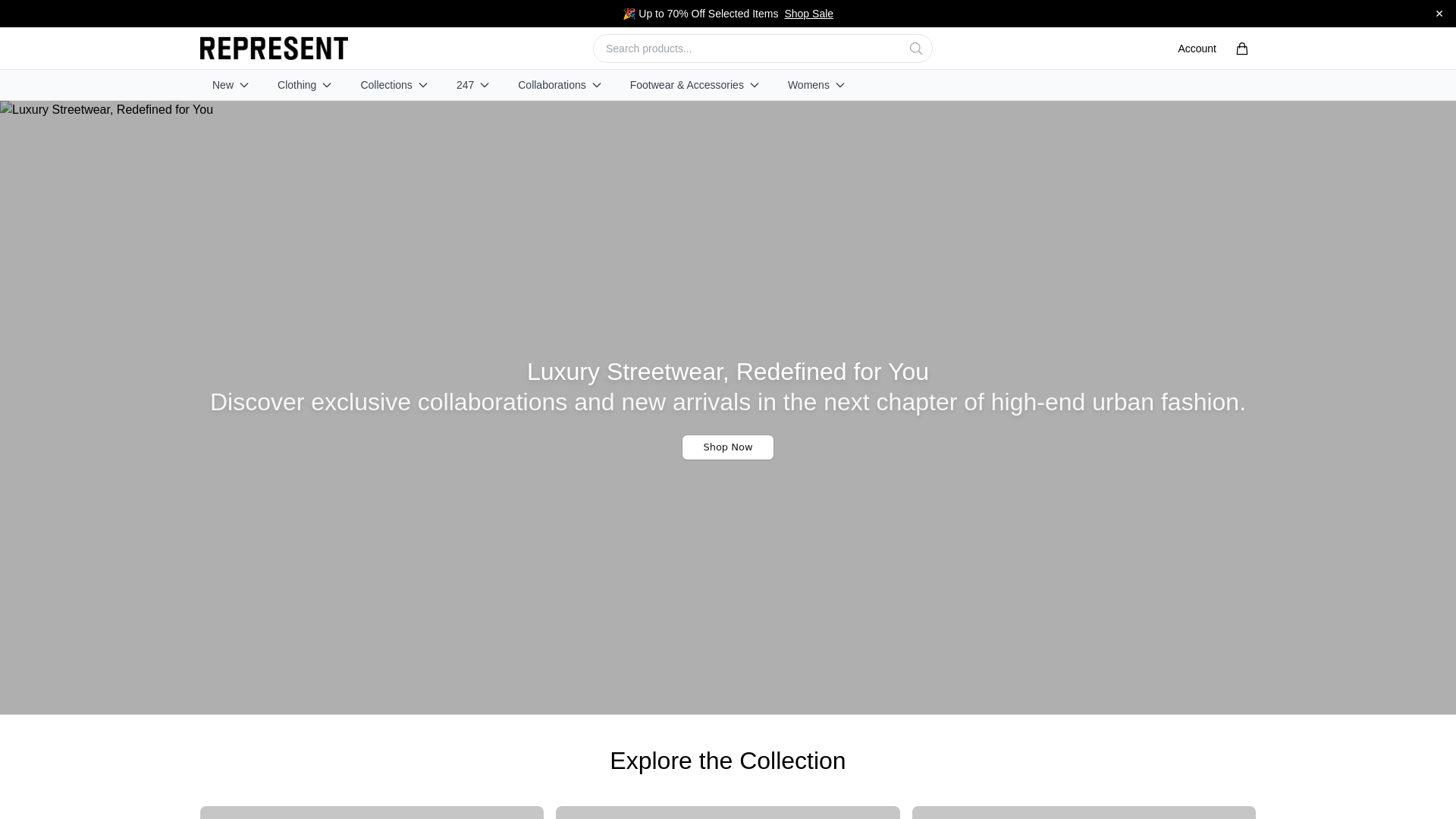Expand Footwear & Accessories menu
Viewport: 1456px width, 819px height.
[694, 85]
